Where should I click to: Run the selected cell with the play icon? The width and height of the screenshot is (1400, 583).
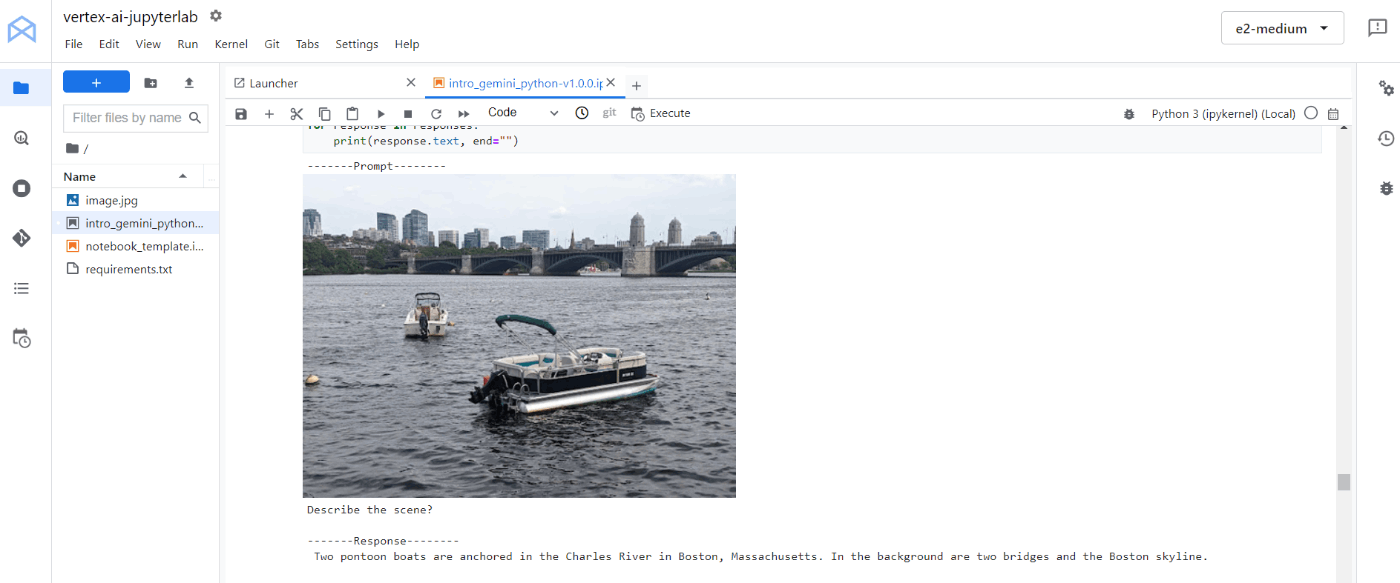380,114
